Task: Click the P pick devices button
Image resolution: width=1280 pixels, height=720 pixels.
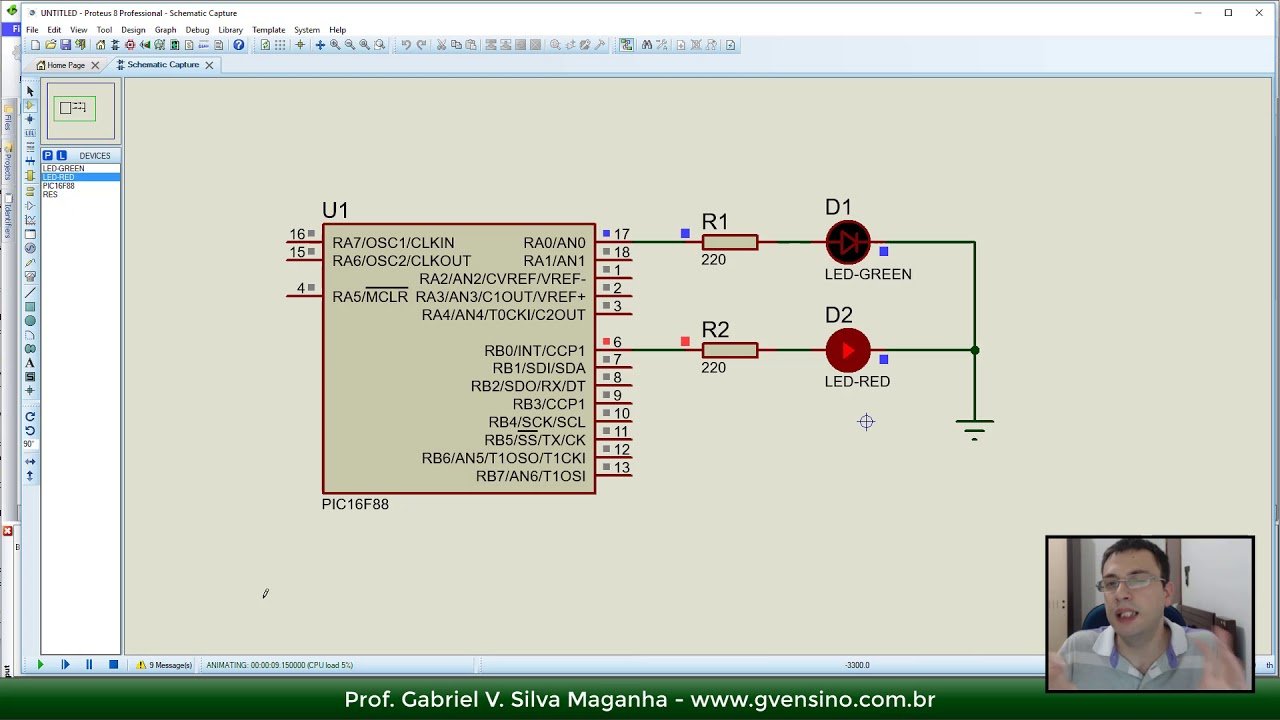Action: (48, 156)
